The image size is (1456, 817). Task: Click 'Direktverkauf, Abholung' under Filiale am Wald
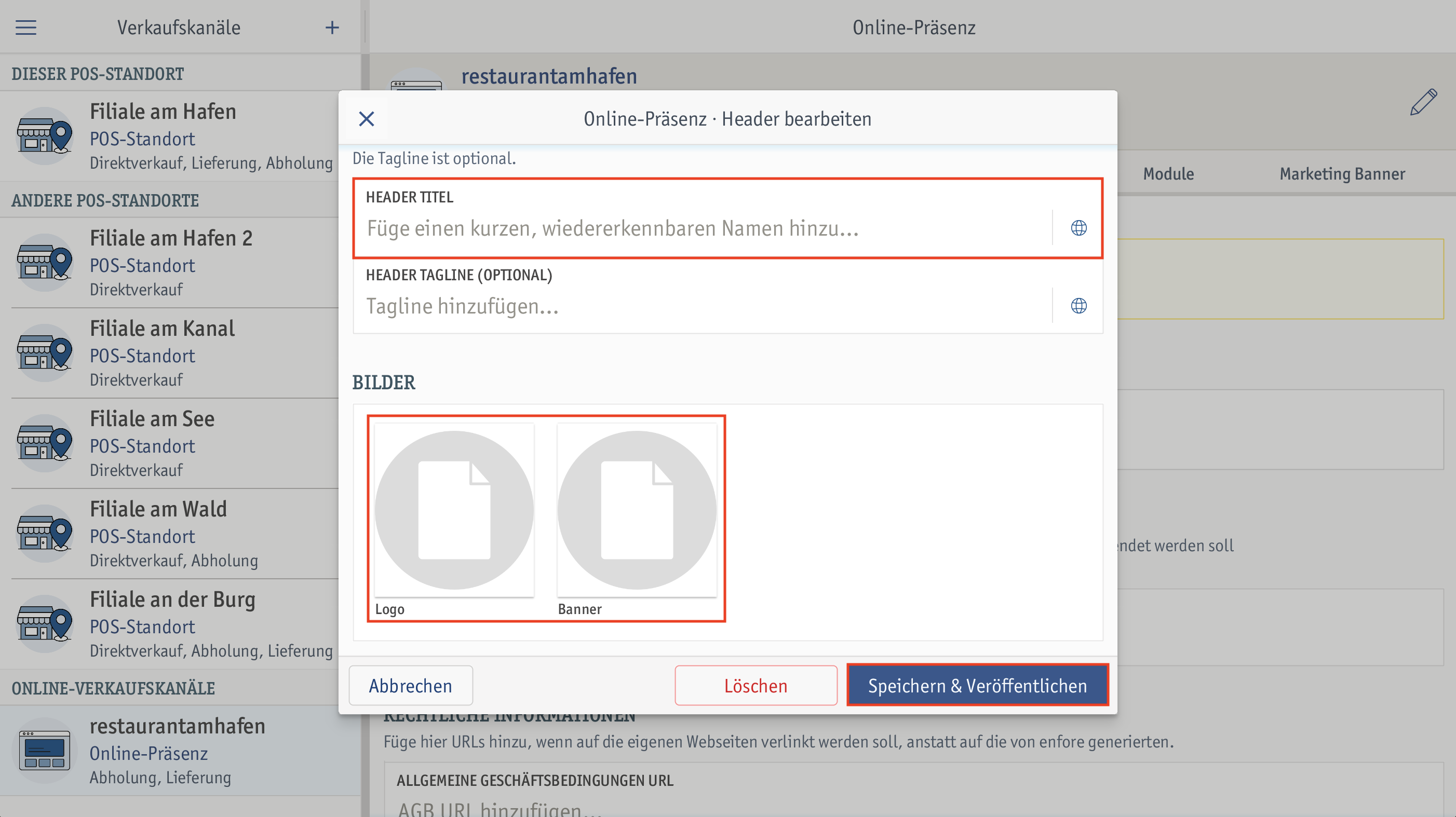(x=174, y=560)
